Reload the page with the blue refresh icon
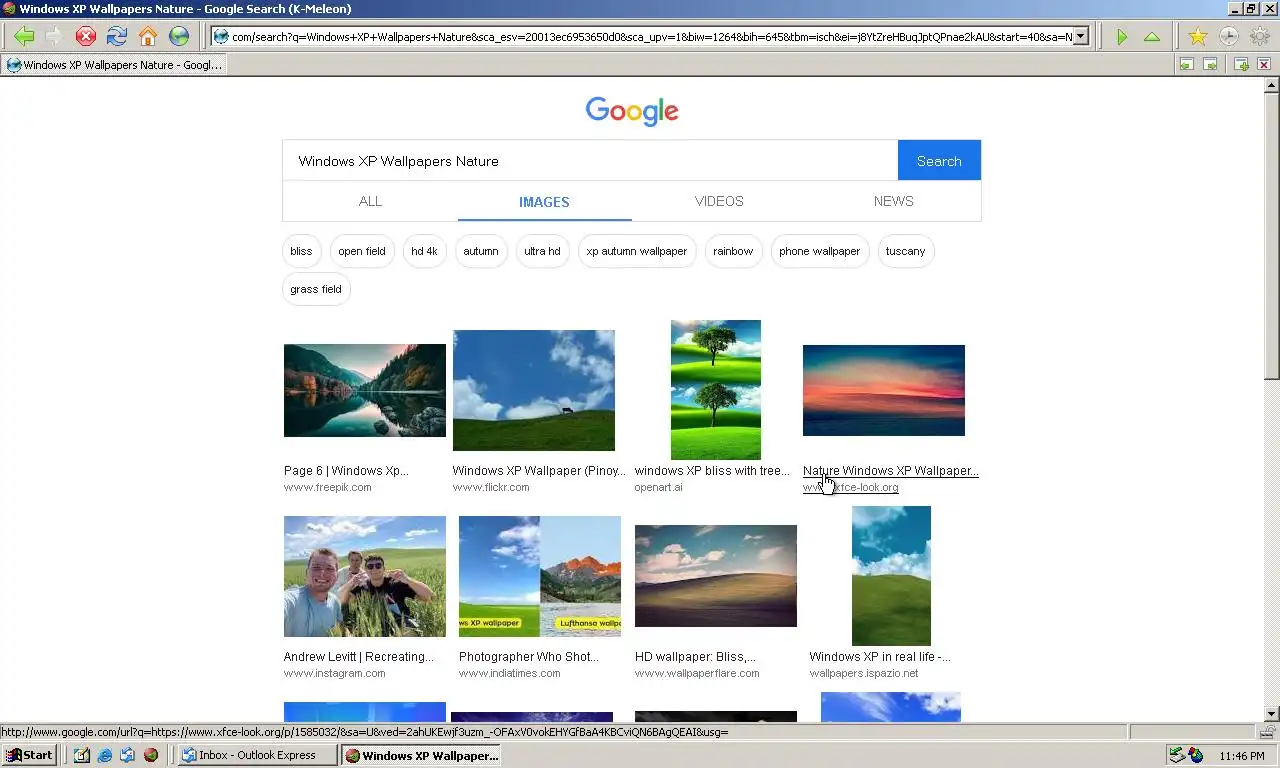This screenshot has width=1280, height=768. coord(117,37)
